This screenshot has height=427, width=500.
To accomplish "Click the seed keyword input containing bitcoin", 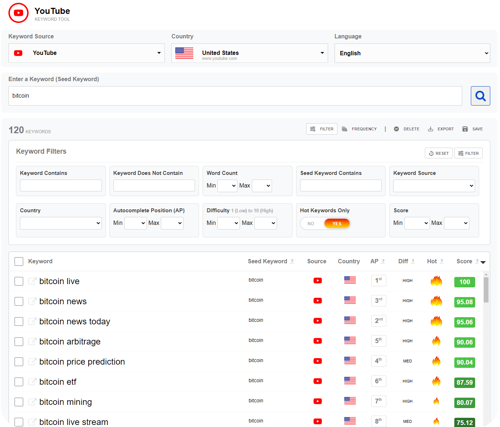I will pos(235,96).
